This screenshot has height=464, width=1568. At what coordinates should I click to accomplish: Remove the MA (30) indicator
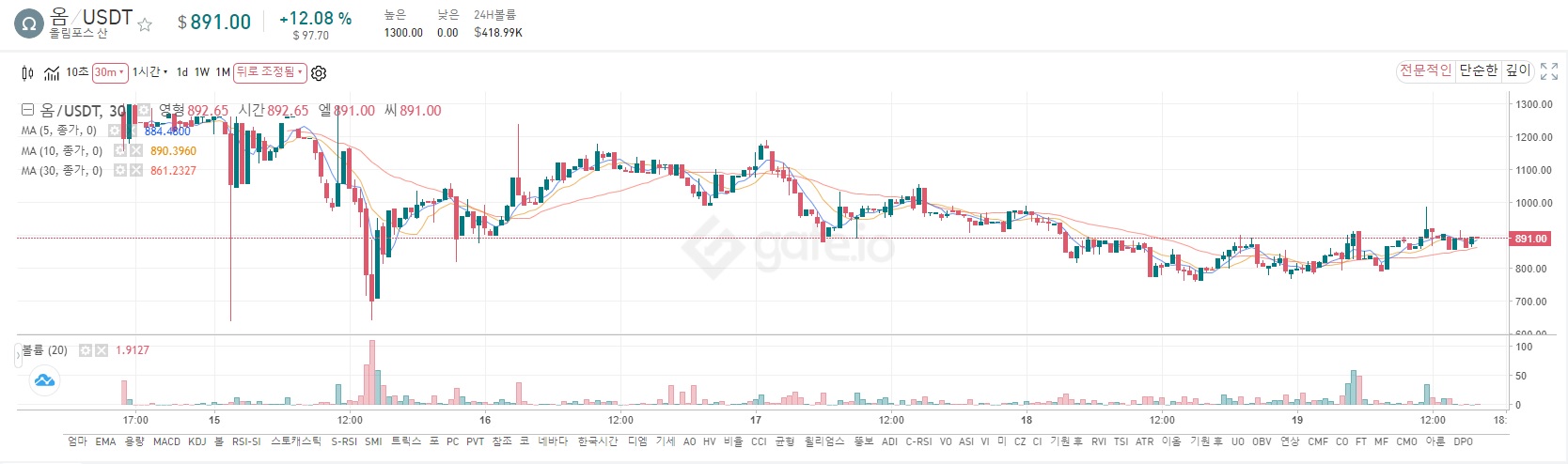pyautogui.click(x=136, y=171)
